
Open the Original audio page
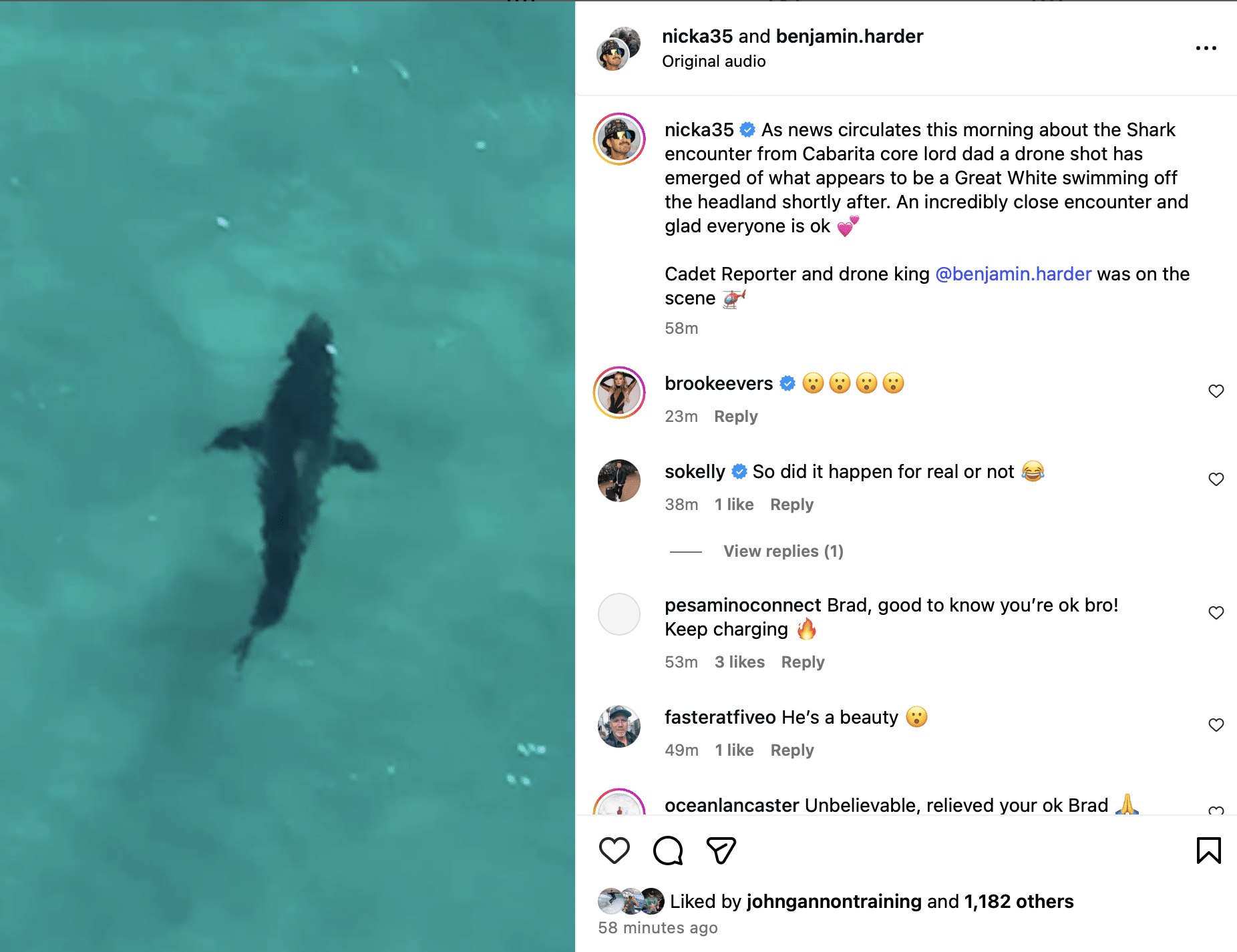click(x=713, y=61)
